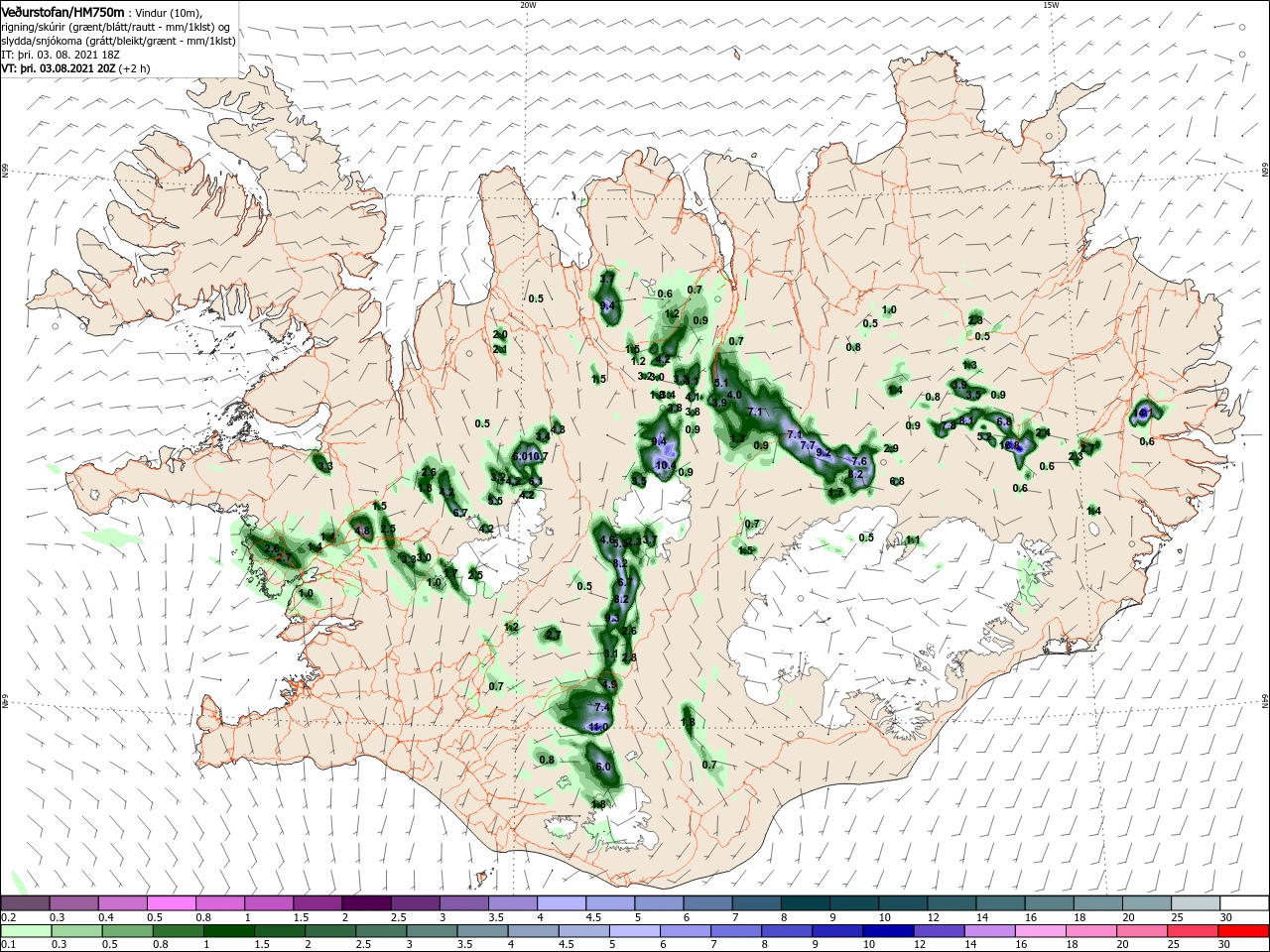Pick the light gray 25 swatch in snow legend

point(1196,902)
